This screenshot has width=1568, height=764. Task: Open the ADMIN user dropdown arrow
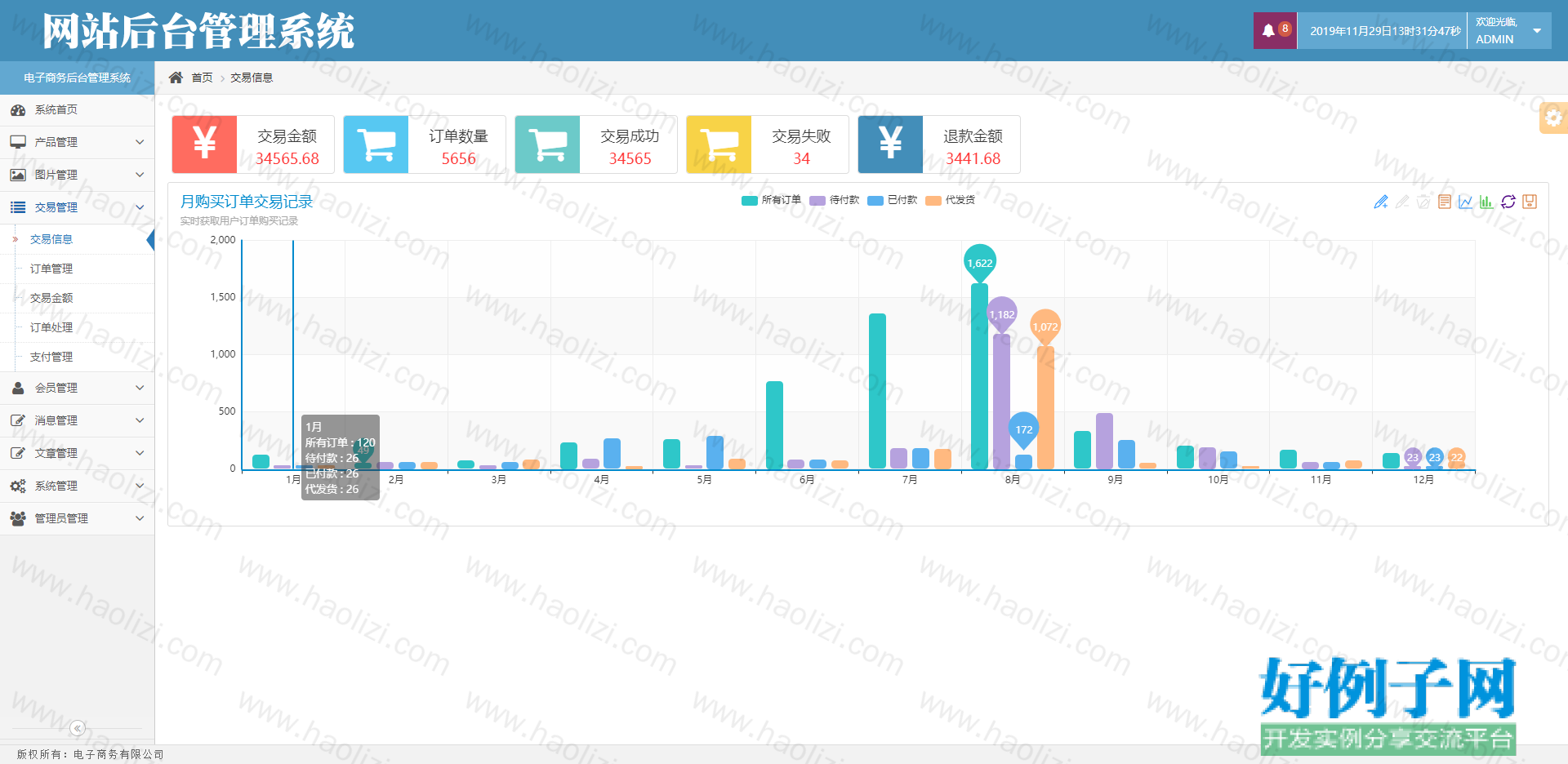click(1537, 31)
